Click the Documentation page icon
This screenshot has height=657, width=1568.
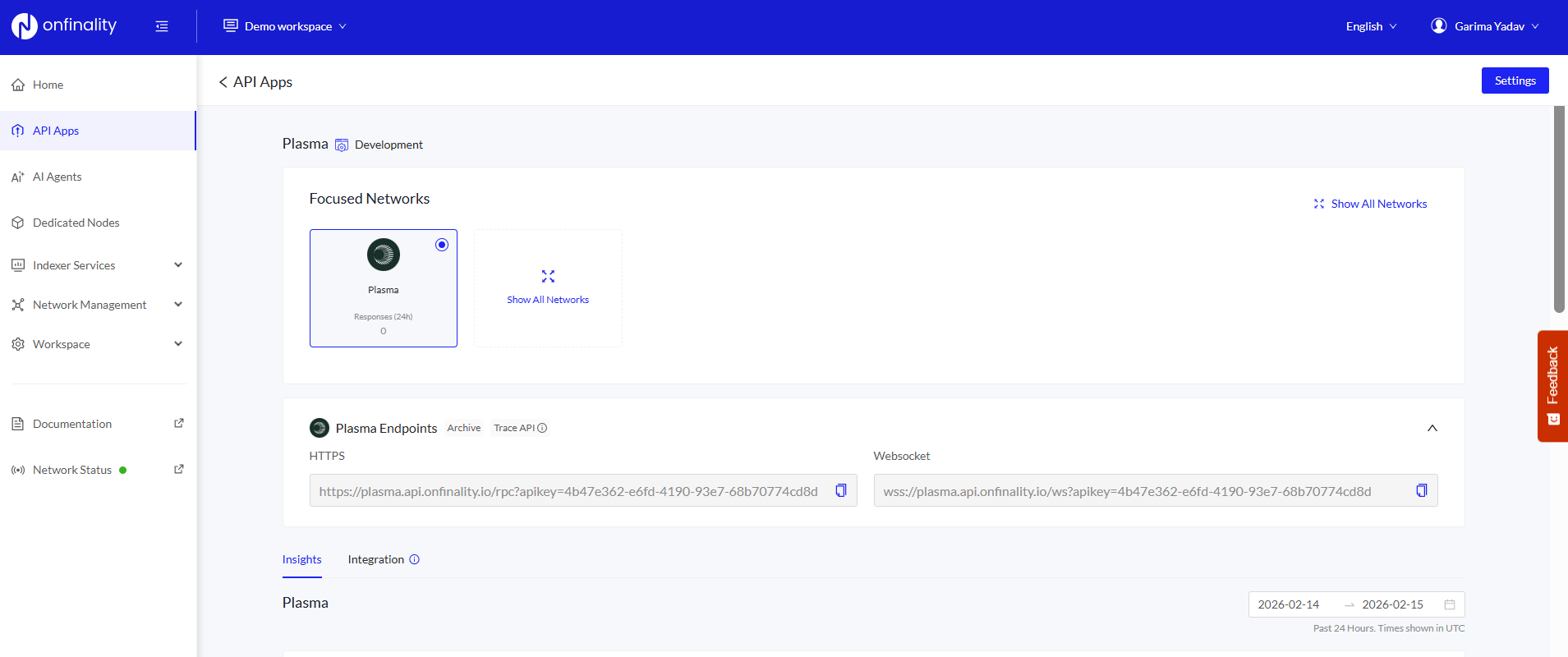(x=18, y=424)
